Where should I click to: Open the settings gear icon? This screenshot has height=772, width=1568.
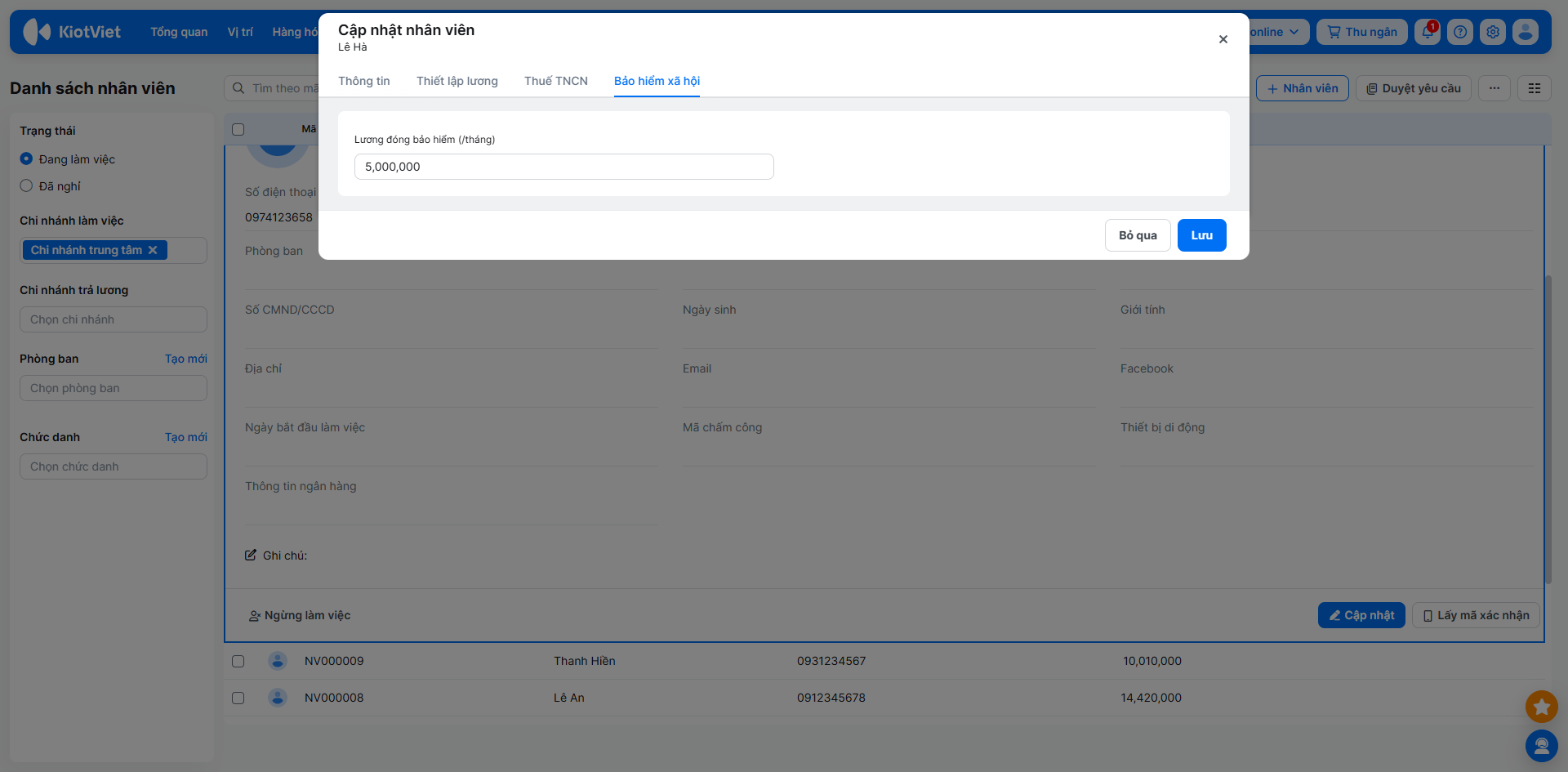point(1493,32)
